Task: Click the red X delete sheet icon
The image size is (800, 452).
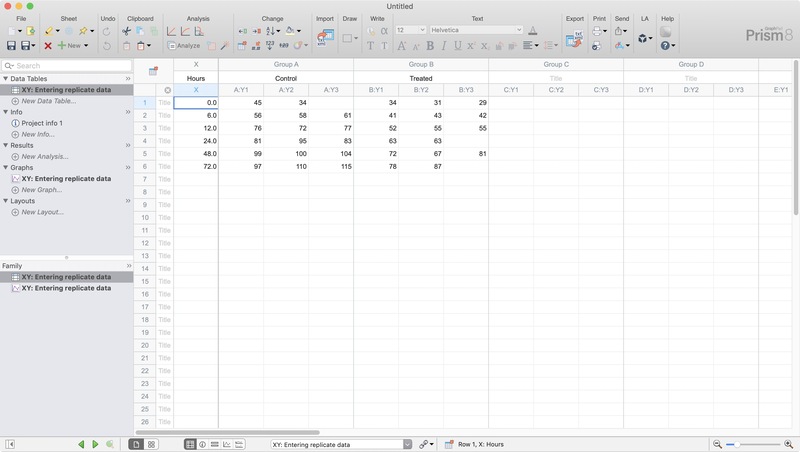Action: point(47,46)
